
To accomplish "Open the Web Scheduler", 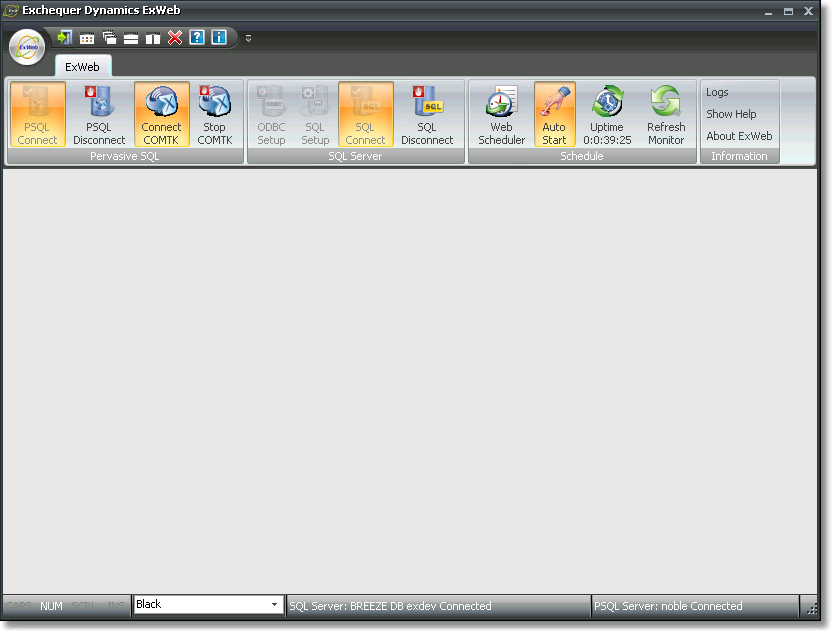I will [502, 115].
